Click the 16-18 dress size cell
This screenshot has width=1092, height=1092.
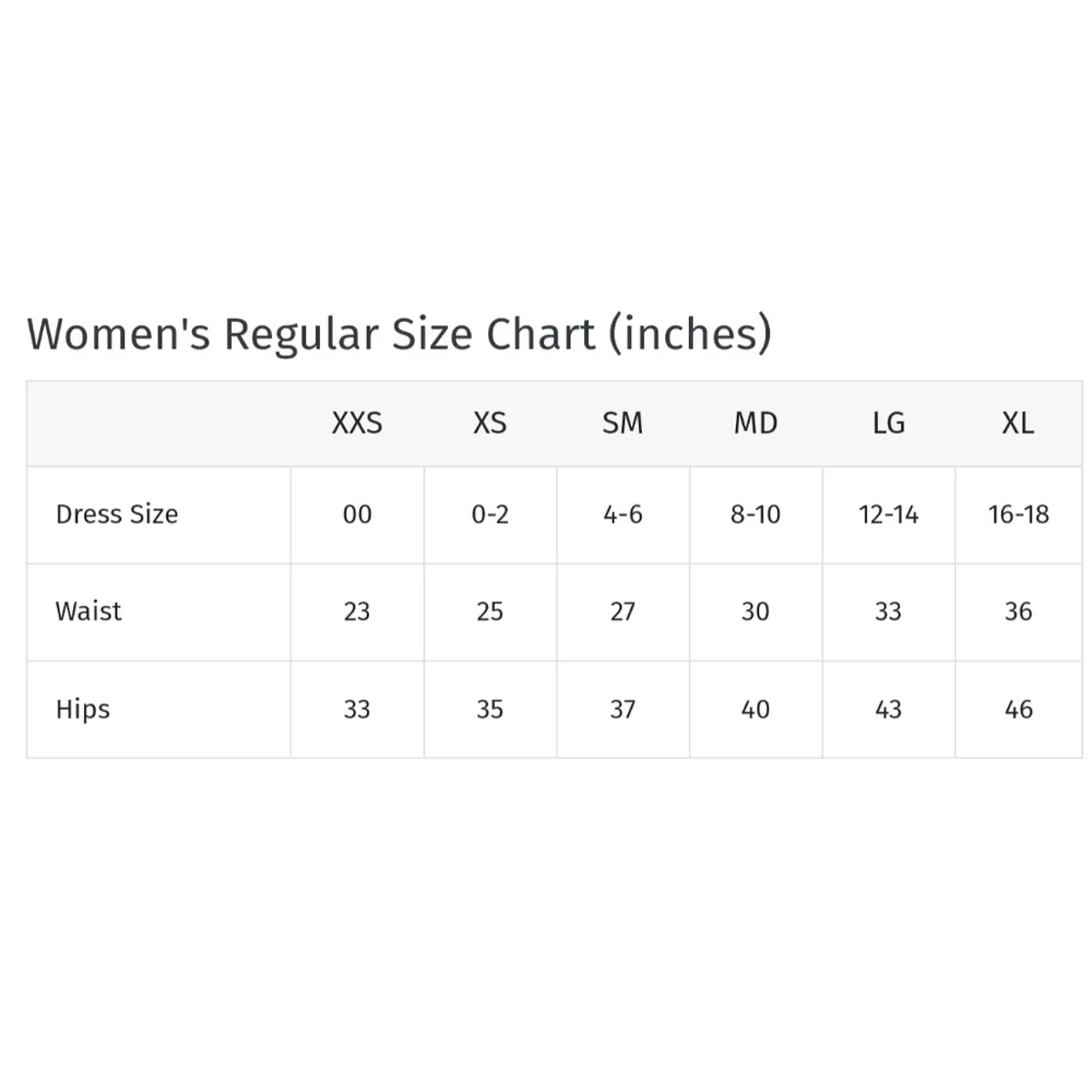click(1018, 515)
